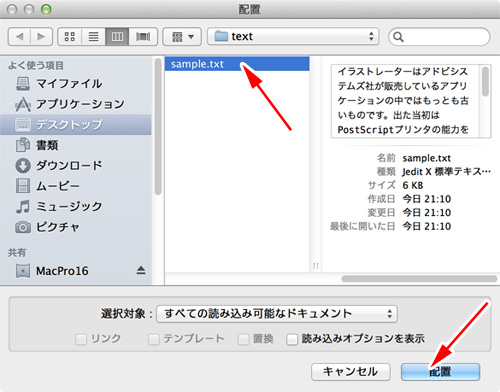This screenshot has height=392, width=500.
Task: Toggle the テンプレート checkbox
Action: pos(154,339)
